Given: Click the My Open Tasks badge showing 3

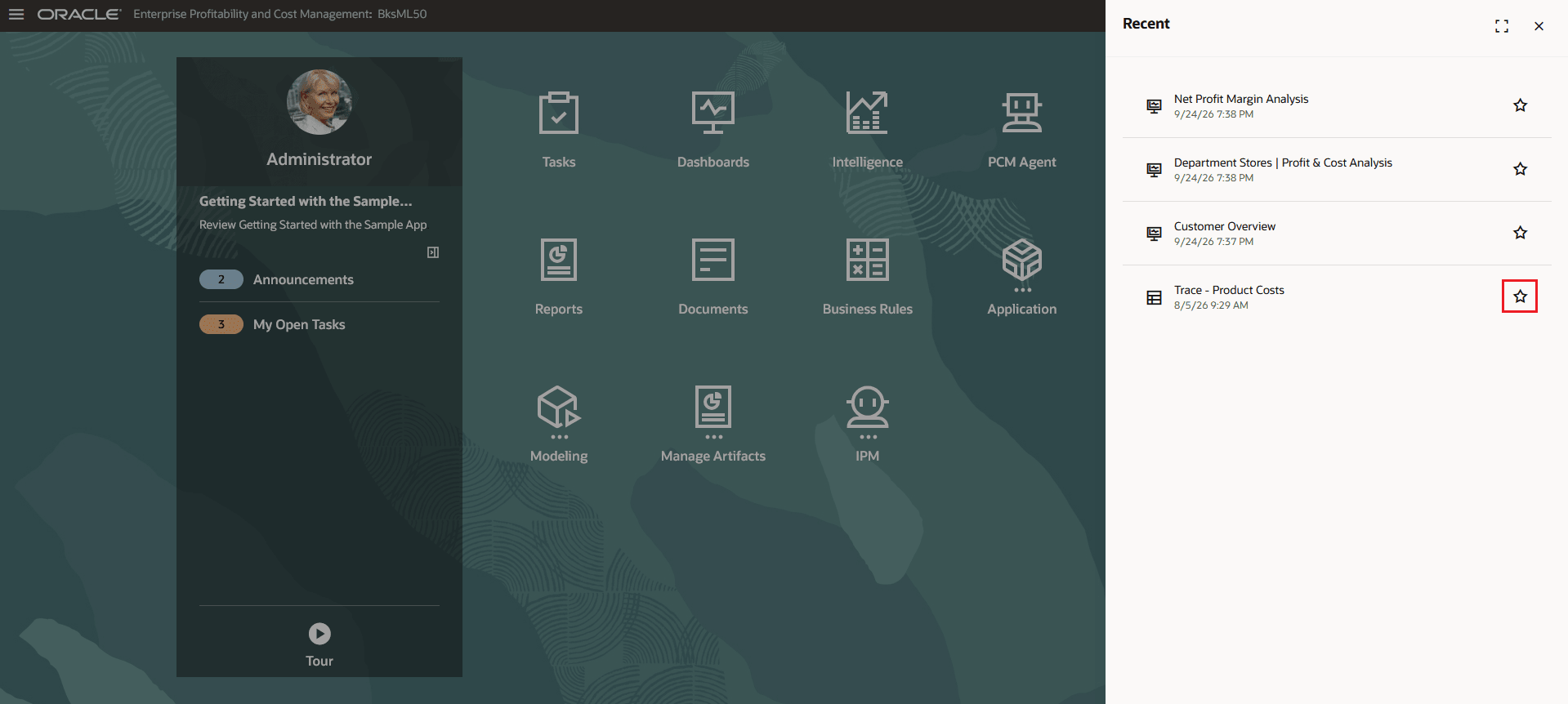Looking at the screenshot, I should pos(221,324).
